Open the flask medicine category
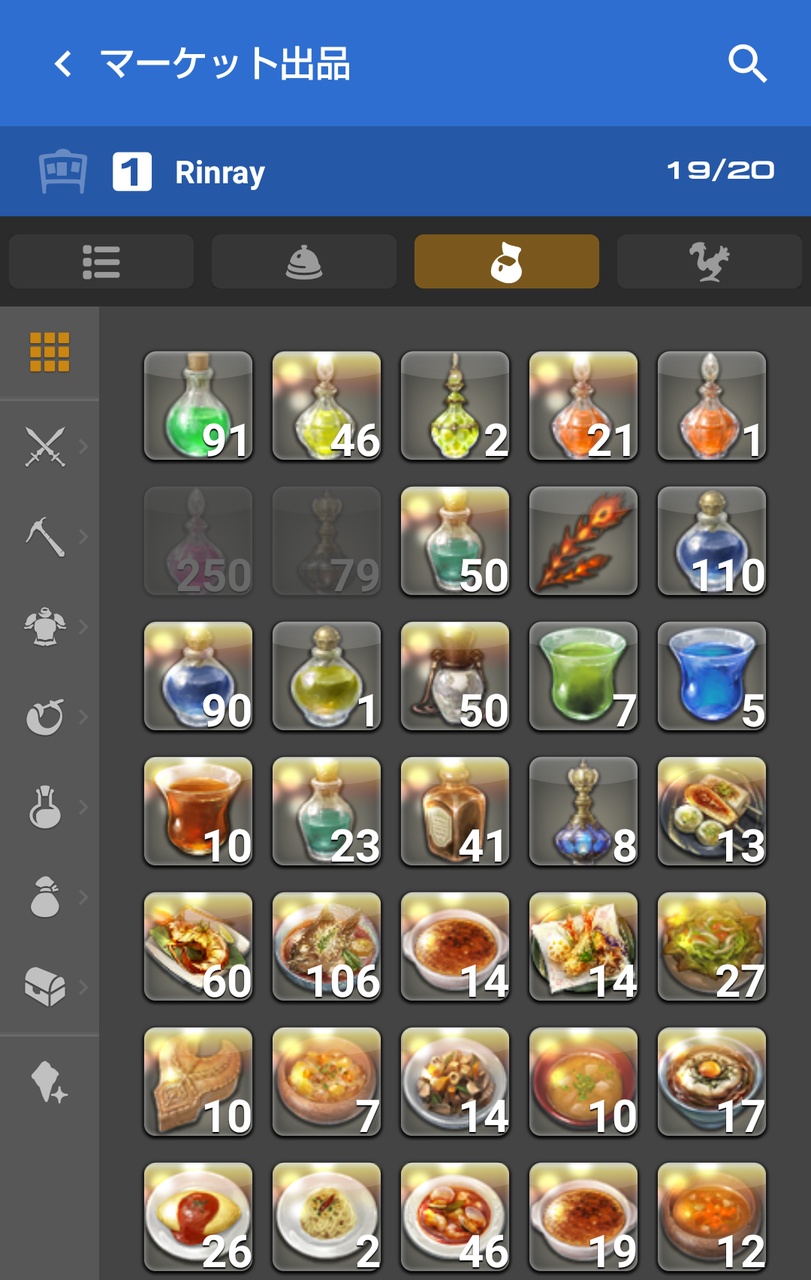 [x=46, y=807]
